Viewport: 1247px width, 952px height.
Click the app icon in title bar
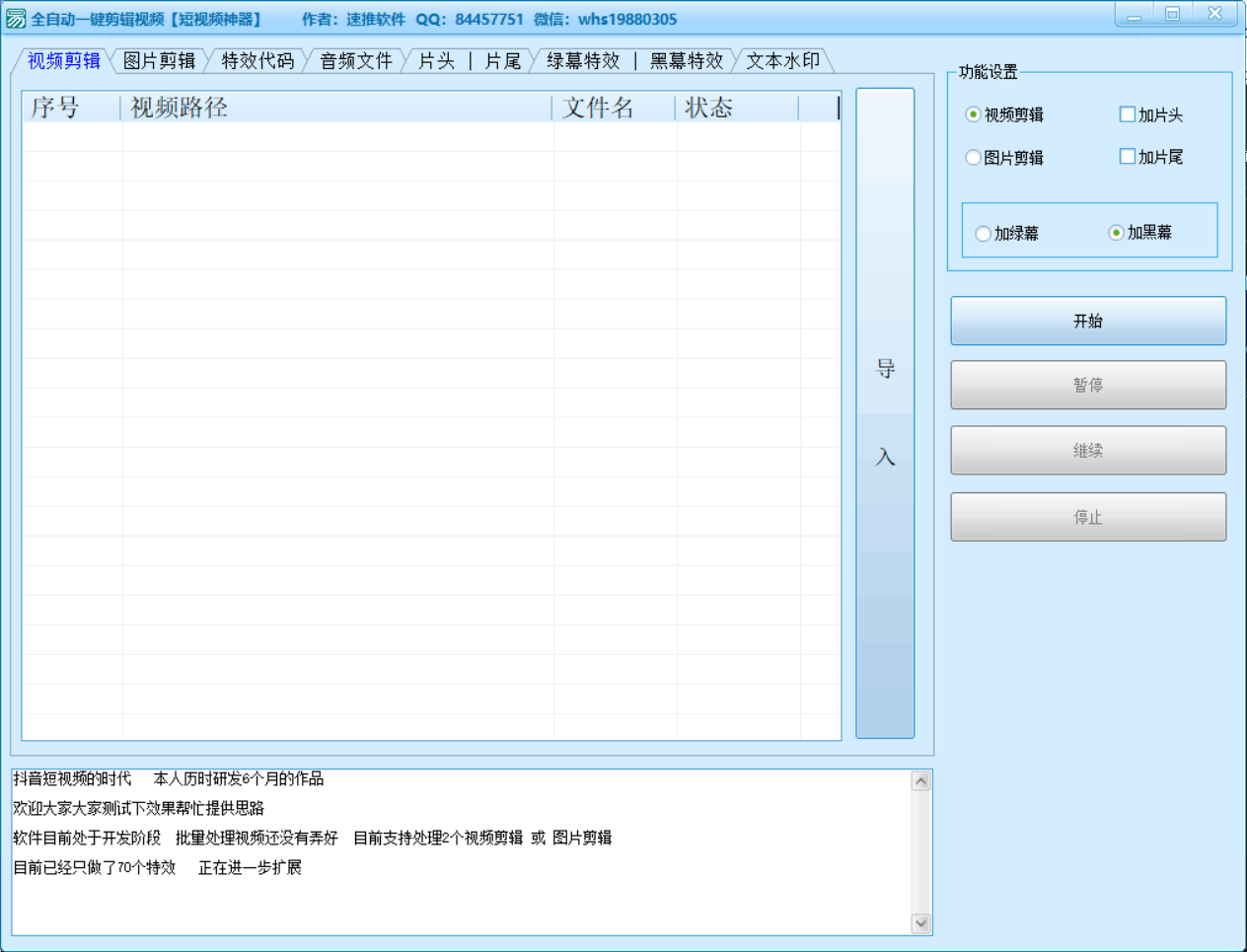[16, 19]
